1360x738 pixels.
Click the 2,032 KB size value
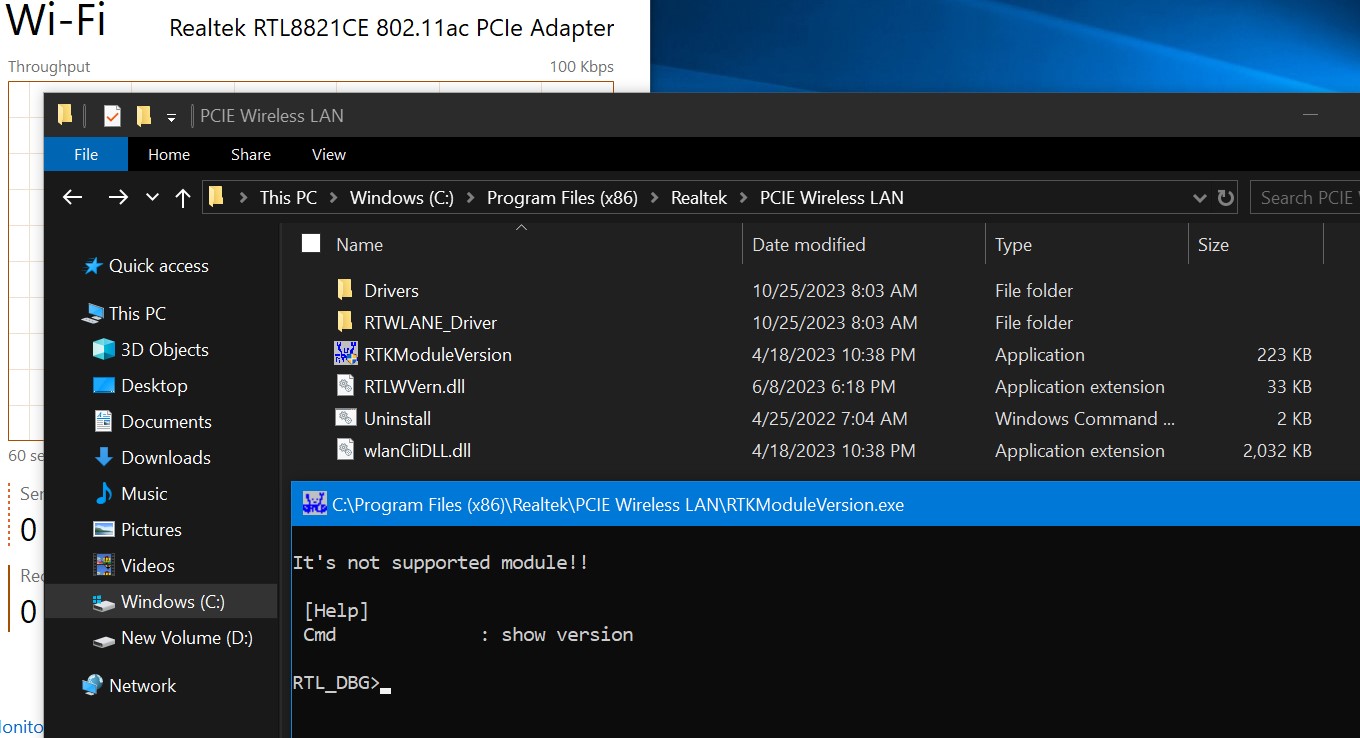click(x=1277, y=450)
